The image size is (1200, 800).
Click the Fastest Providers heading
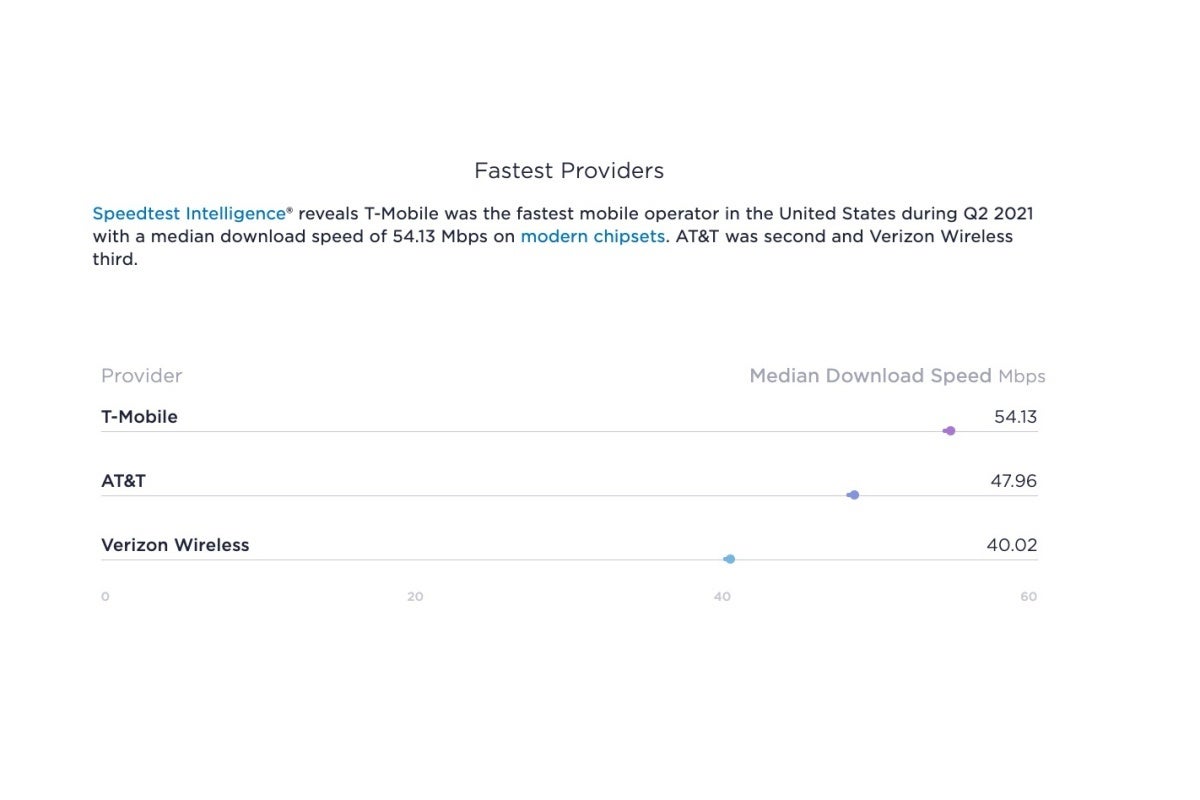[569, 171]
